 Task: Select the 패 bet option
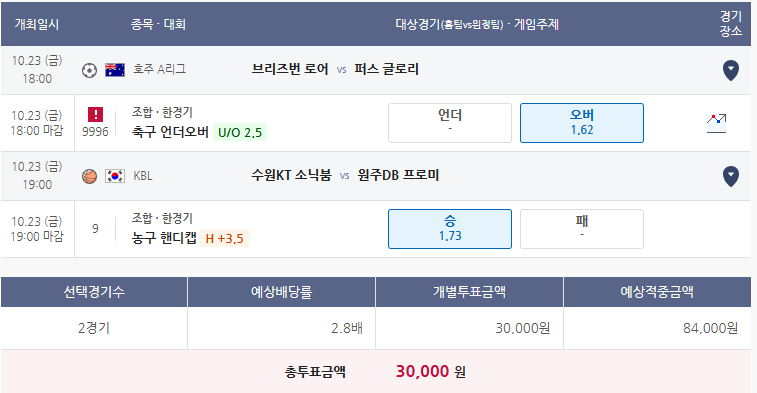tap(582, 229)
